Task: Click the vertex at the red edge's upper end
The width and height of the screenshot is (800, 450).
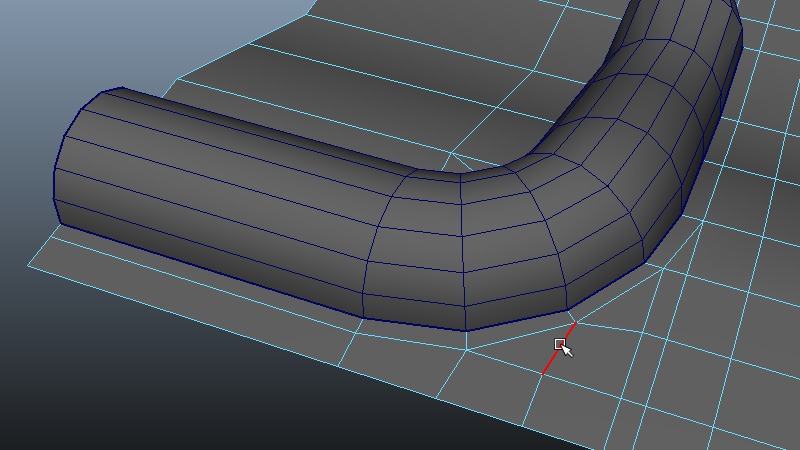Action: click(576, 321)
